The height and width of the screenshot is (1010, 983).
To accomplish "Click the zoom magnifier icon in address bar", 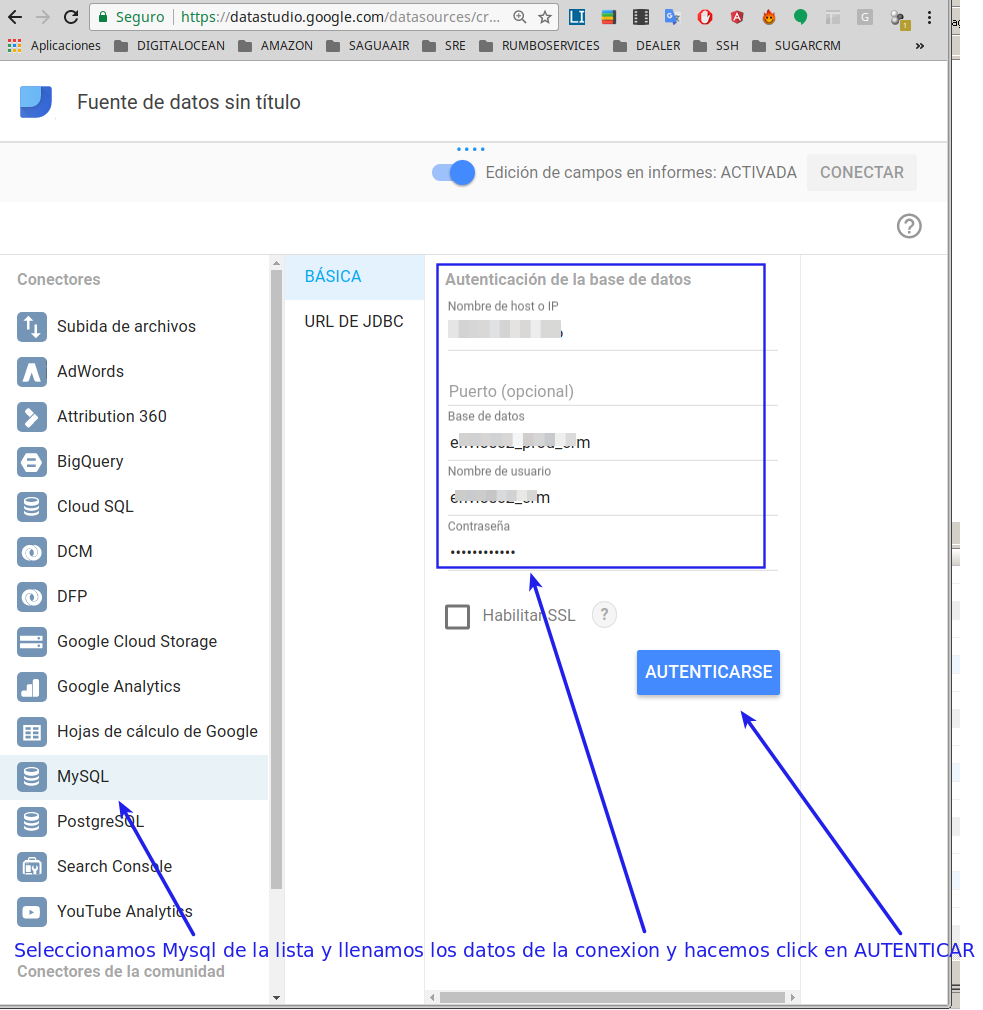I will coord(520,17).
